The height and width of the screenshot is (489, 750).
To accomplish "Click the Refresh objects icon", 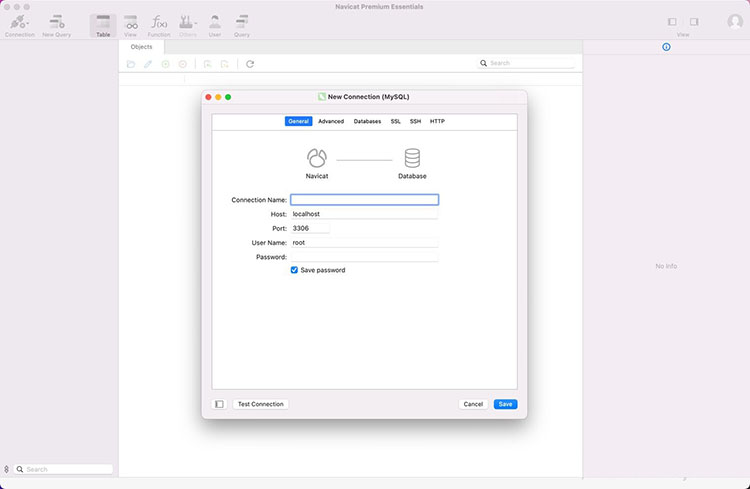I will coord(250,64).
